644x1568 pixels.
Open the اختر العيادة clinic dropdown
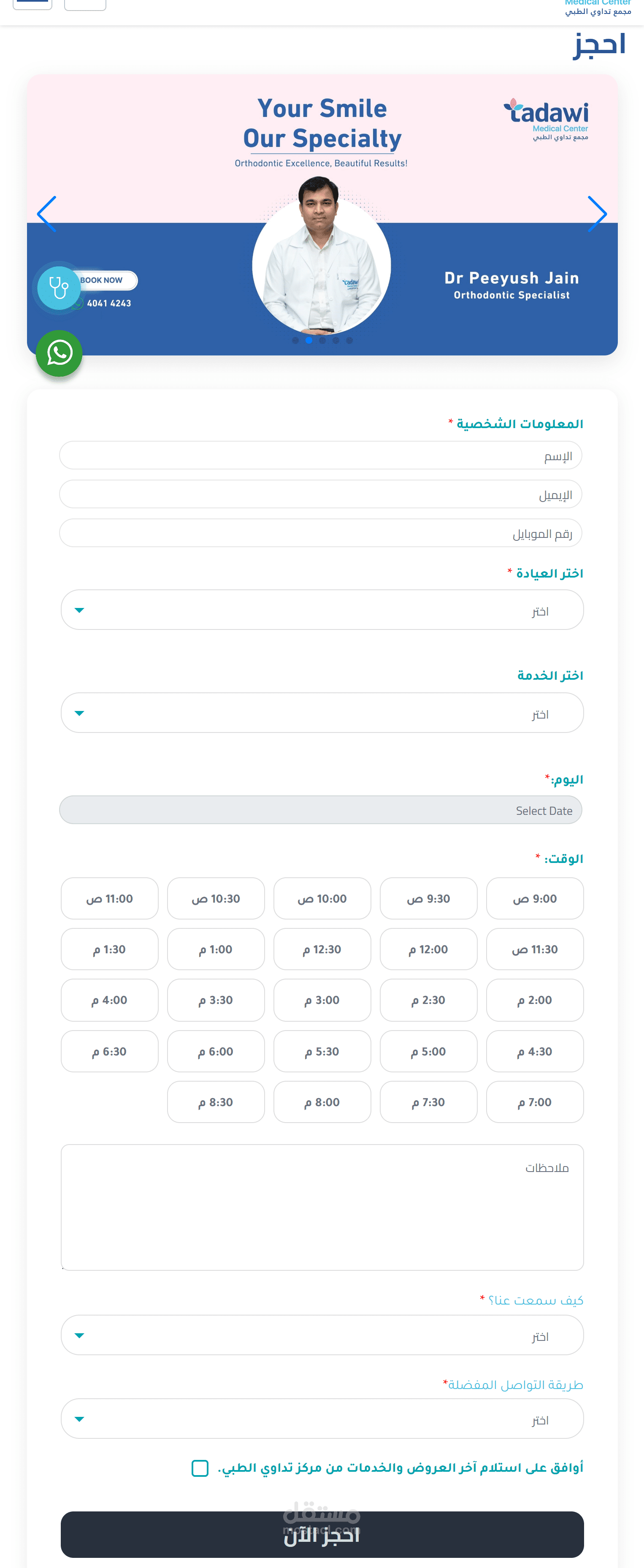(322, 610)
